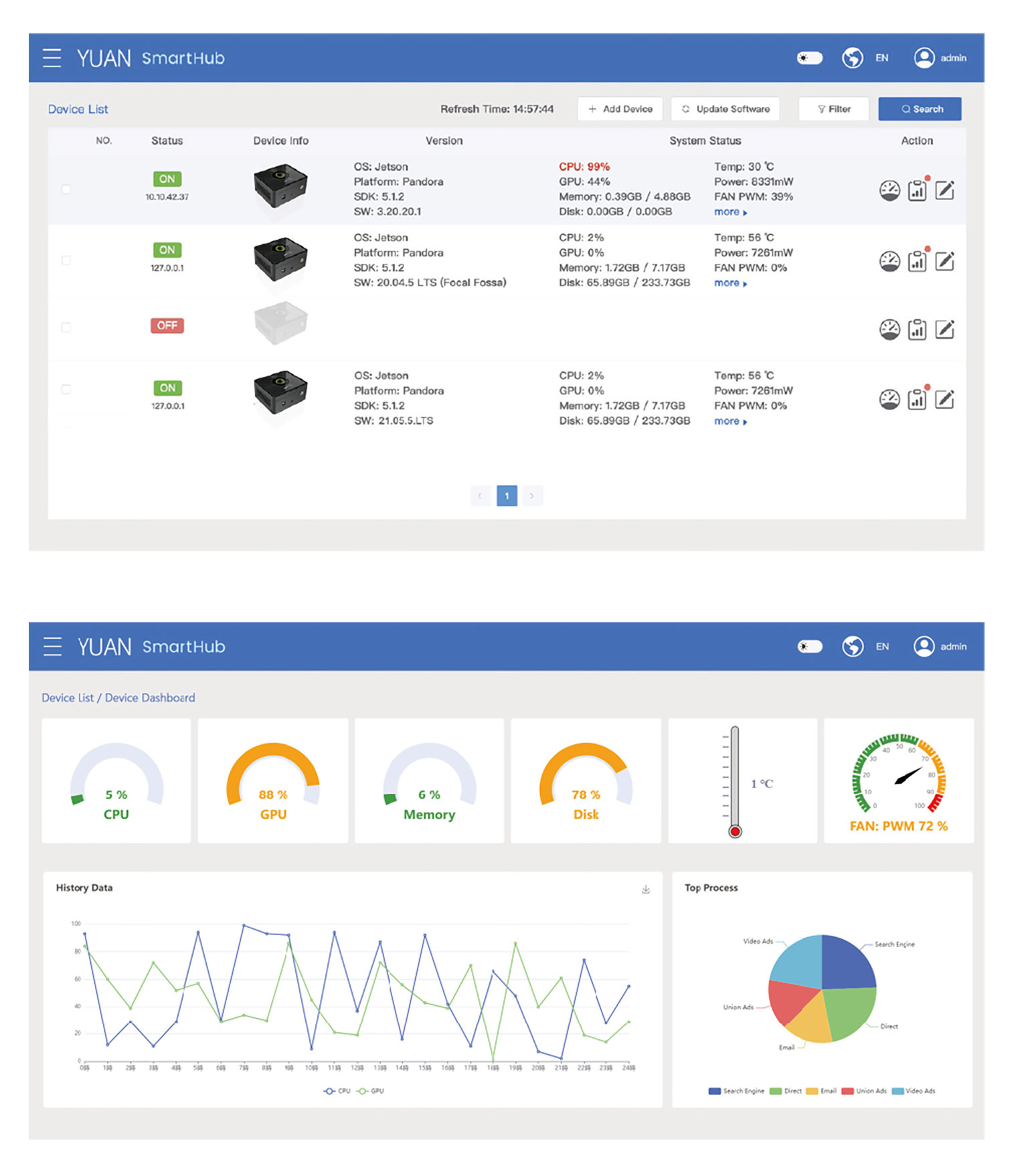
Task: Toggle Search Engine legend swatch in Top Process
Action: [714, 1091]
